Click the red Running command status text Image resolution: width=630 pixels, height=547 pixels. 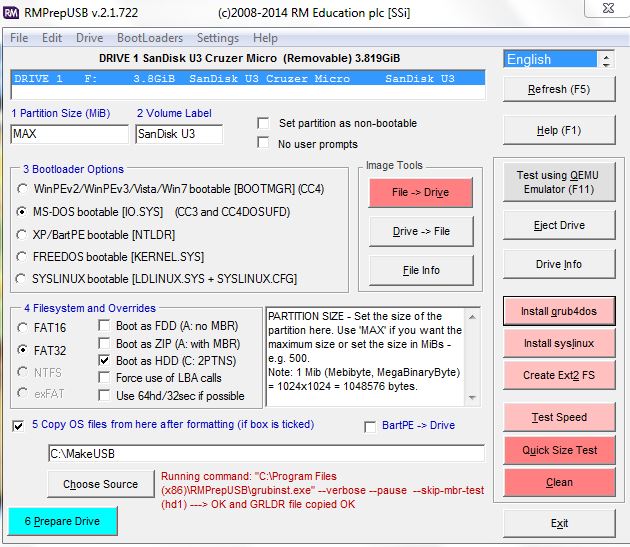(322, 490)
